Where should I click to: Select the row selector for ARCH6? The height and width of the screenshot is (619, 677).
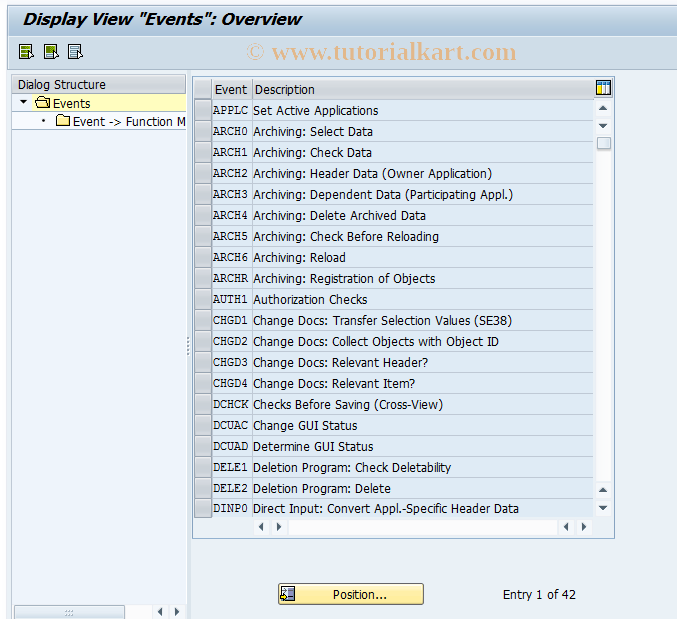point(202,257)
